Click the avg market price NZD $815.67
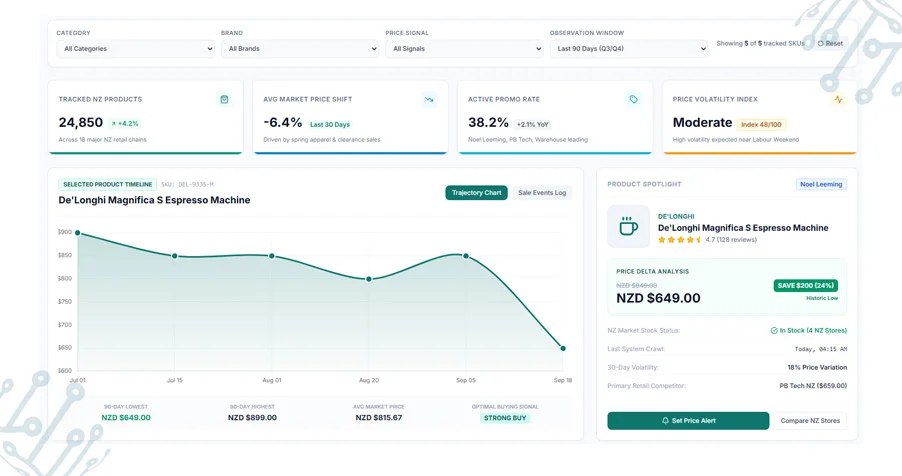The width and height of the screenshot is (902, 476). click(x=379, y=418)
